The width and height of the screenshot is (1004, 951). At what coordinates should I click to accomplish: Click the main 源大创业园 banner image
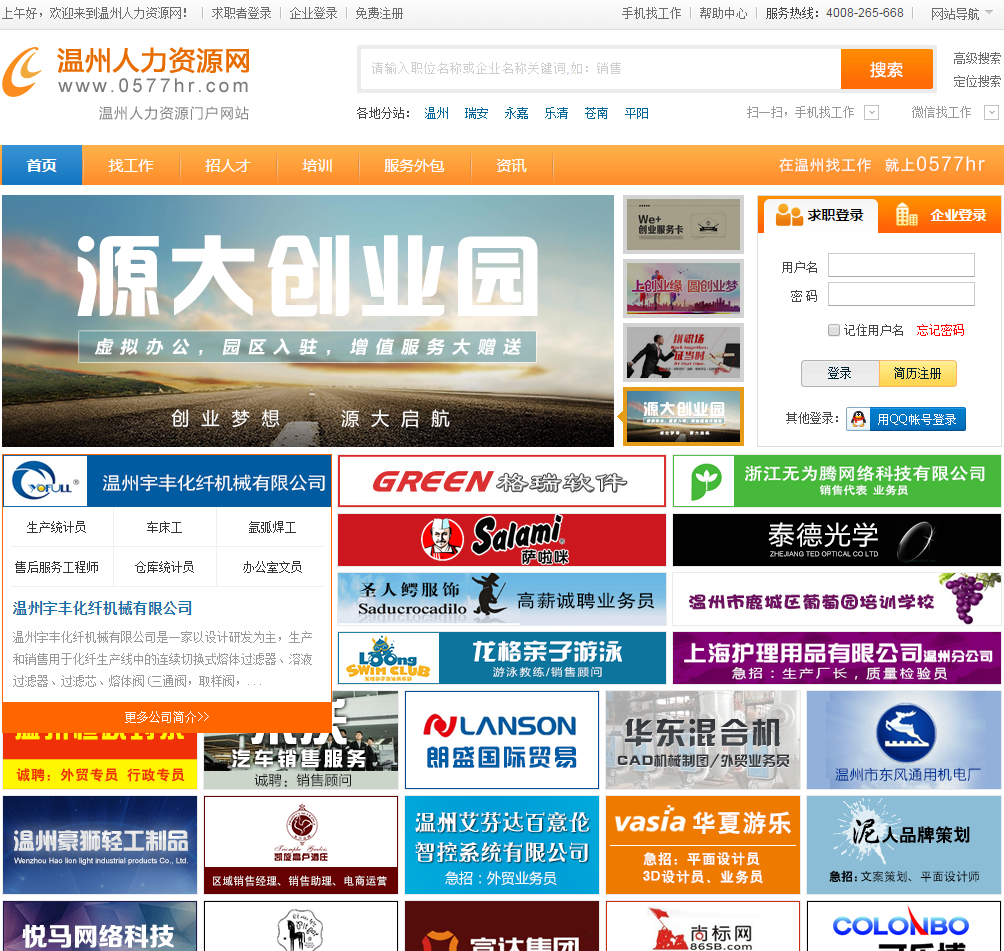(308, 321)
